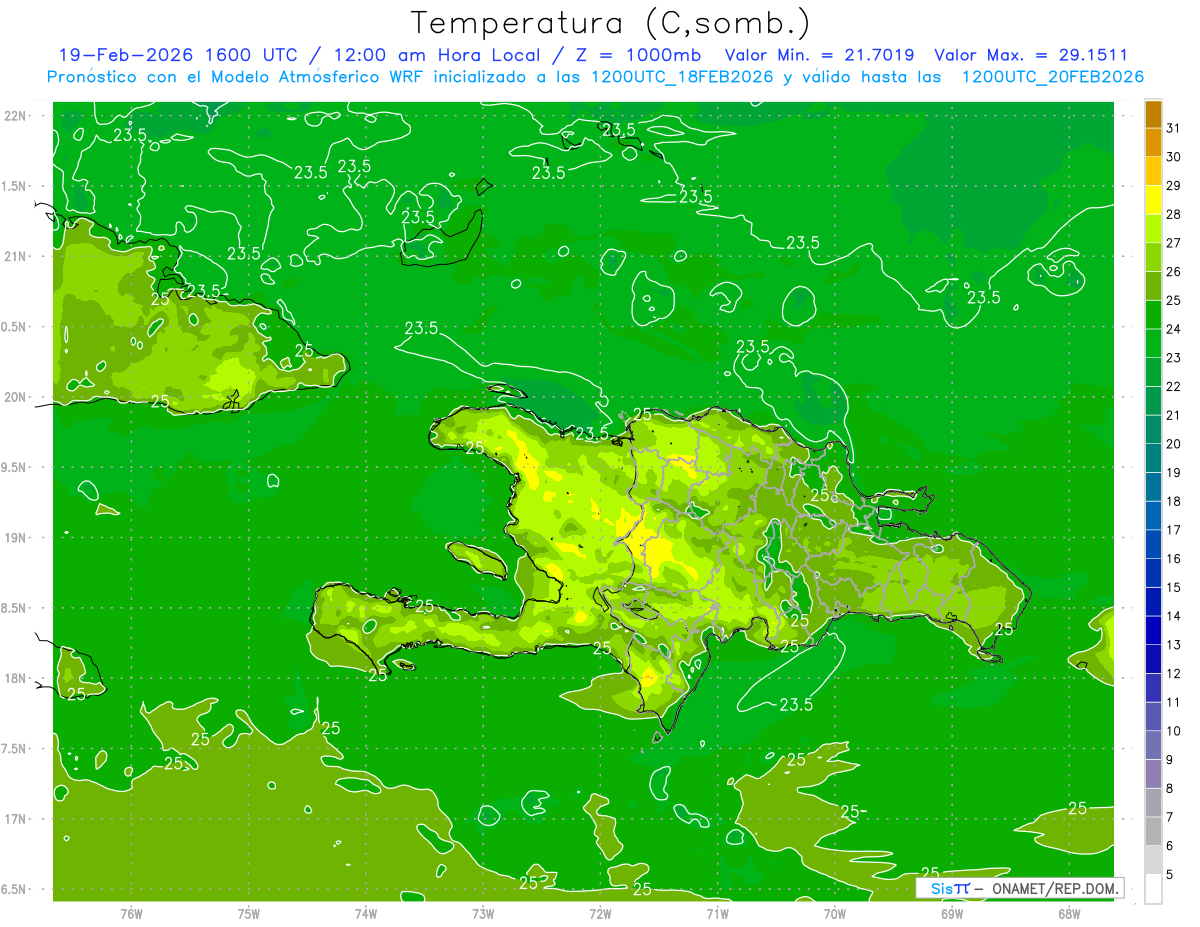The width and height of the screenshot is (1200, 927).
Task: Click the '70W' longitude axis label
Action: tap(835, 913)
